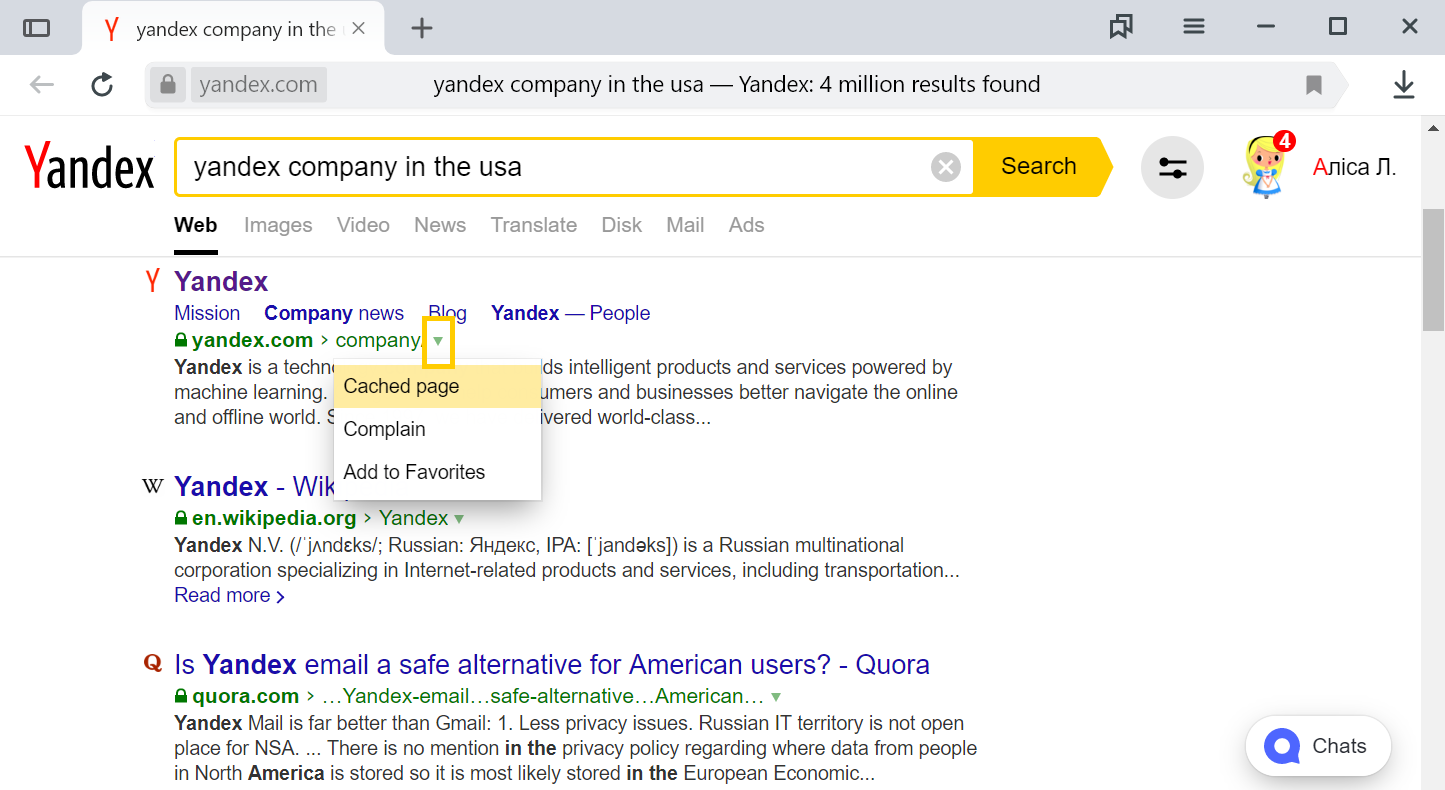Expand Read more on Wikipedia snippet
The height and width of the screenshot is (790, 1445).
coord(229,595)
